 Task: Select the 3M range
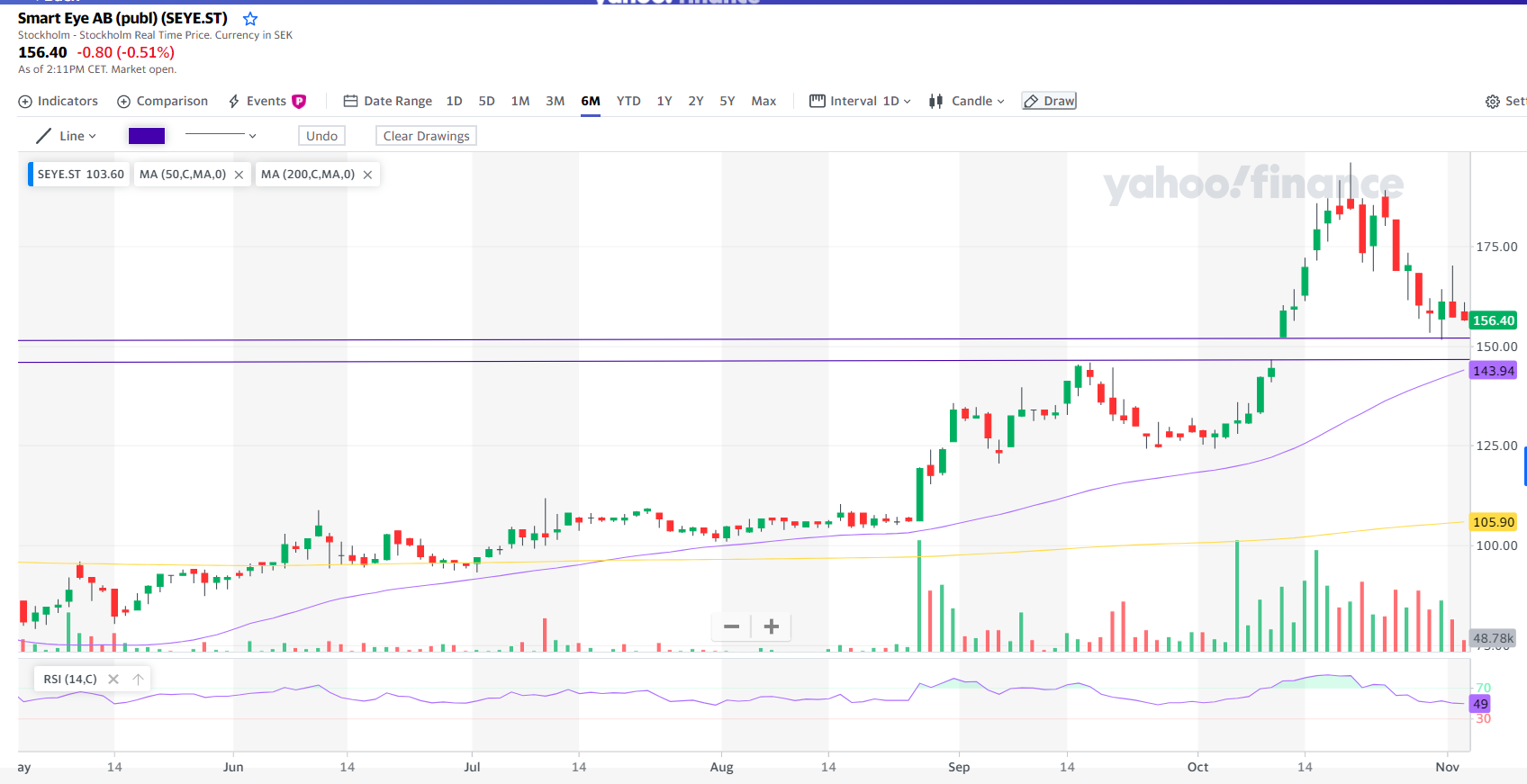click(x=556, y=101)
